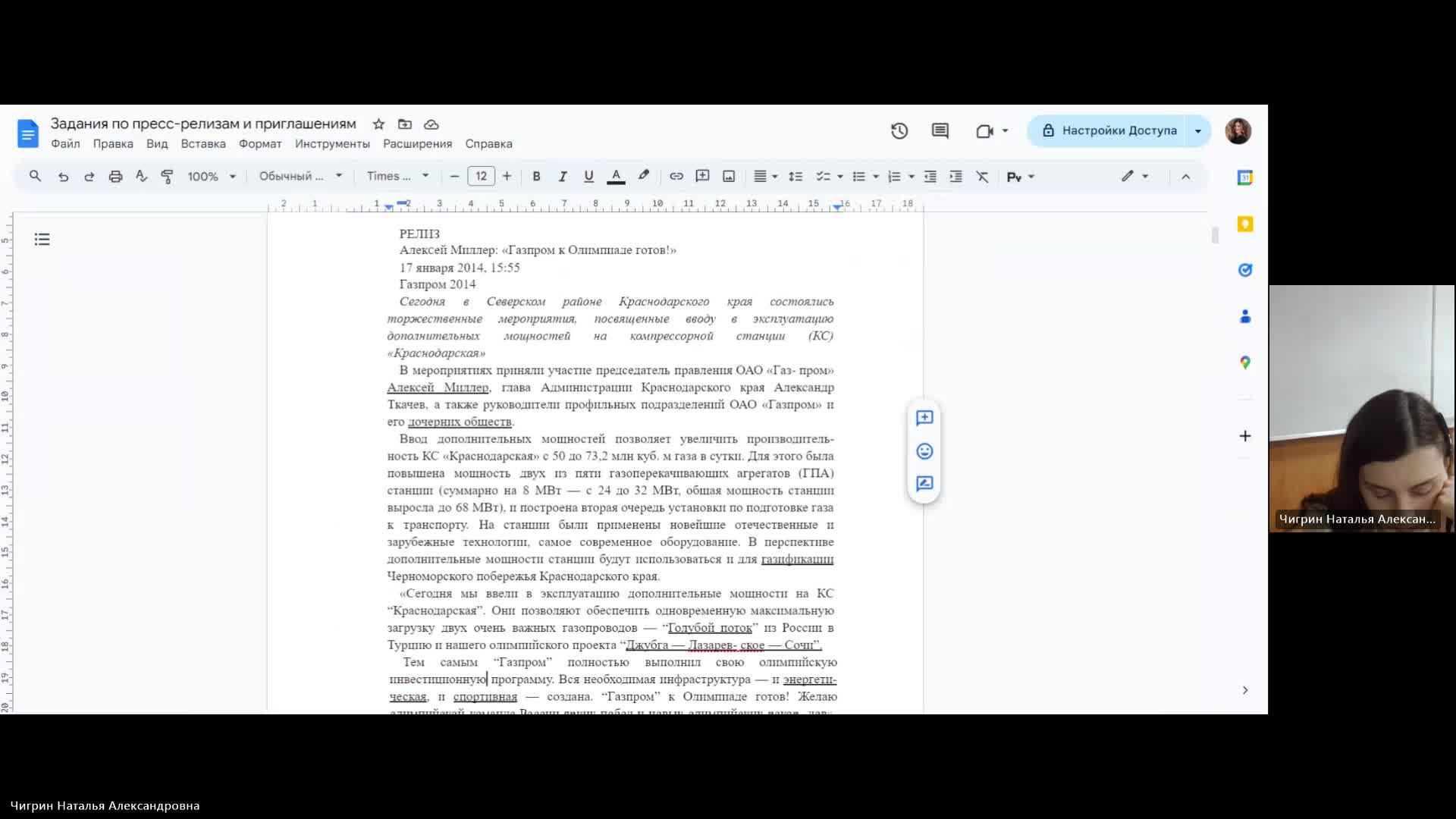Show the side panel chevron
Viewport: 1456px width, 819px height.
coord(1245,690)
